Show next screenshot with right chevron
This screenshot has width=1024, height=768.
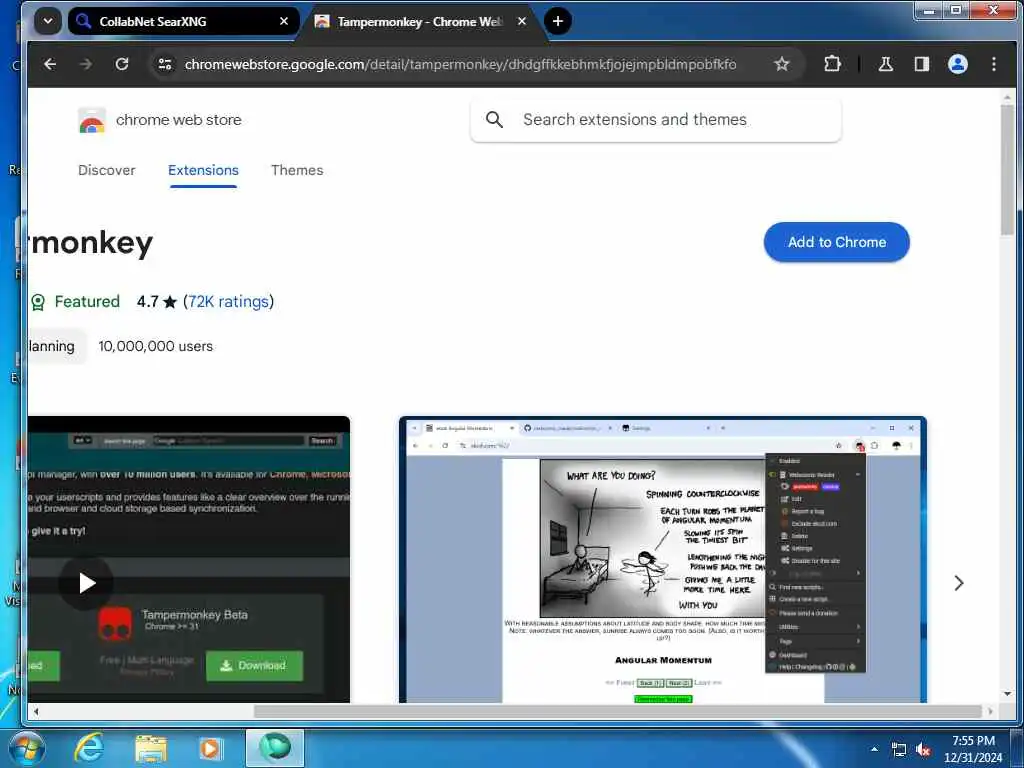pos(958,583)
